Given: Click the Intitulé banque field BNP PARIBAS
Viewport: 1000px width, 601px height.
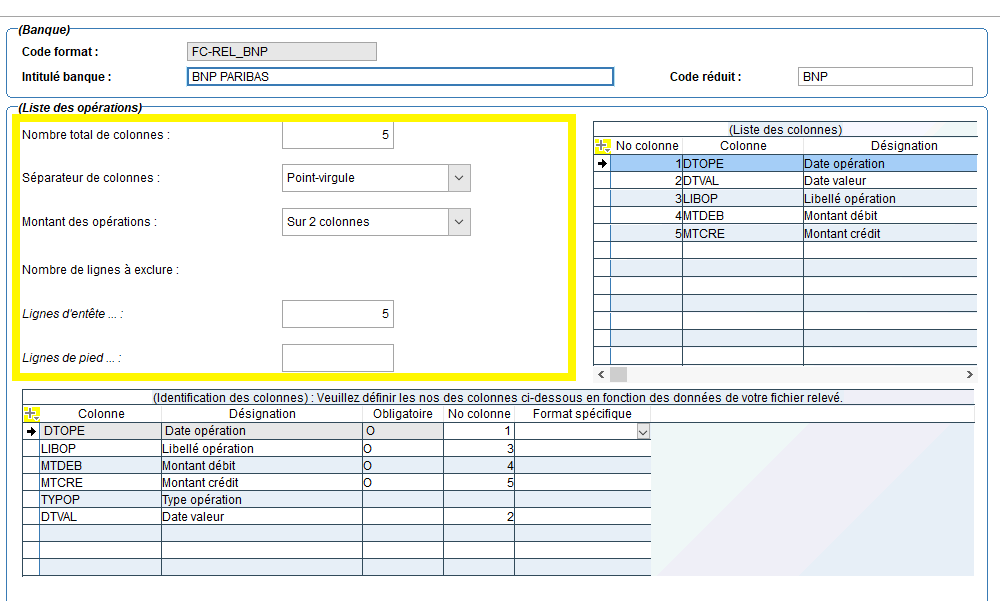Looking at the screenshot, I should click(401, 77).
